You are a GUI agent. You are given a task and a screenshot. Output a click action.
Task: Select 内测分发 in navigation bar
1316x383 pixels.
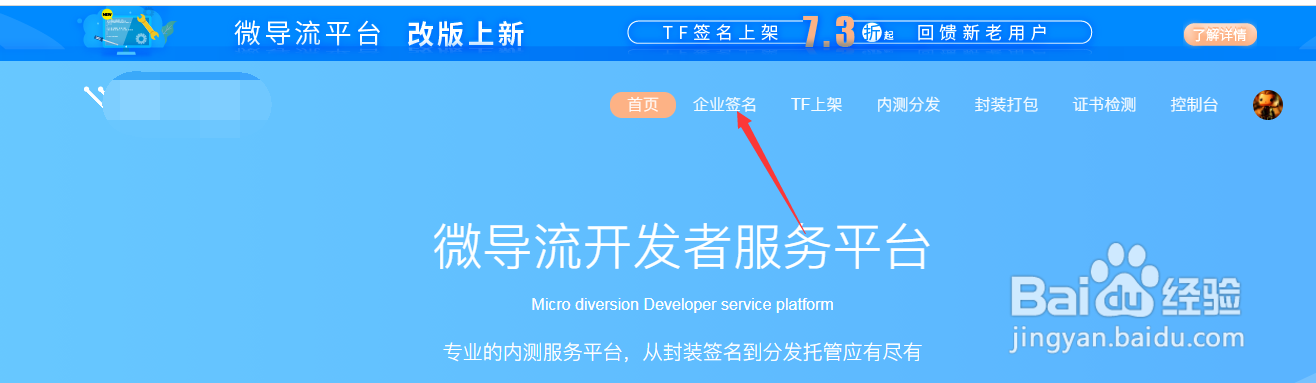908,105
